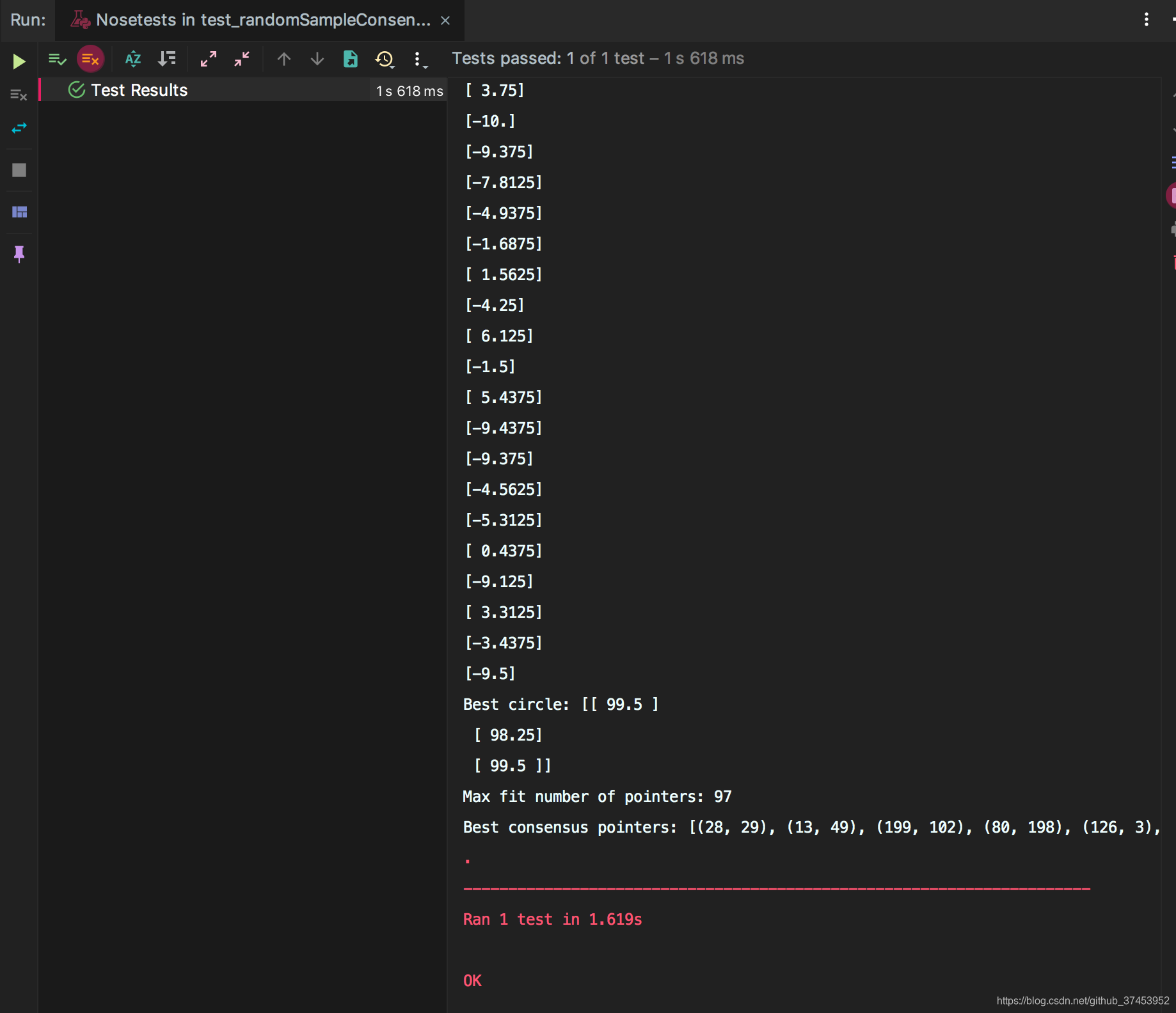This screenshot has width=1176, height=1013.
Task: Click the 'Best circle' output line
Action: [560, 705]
